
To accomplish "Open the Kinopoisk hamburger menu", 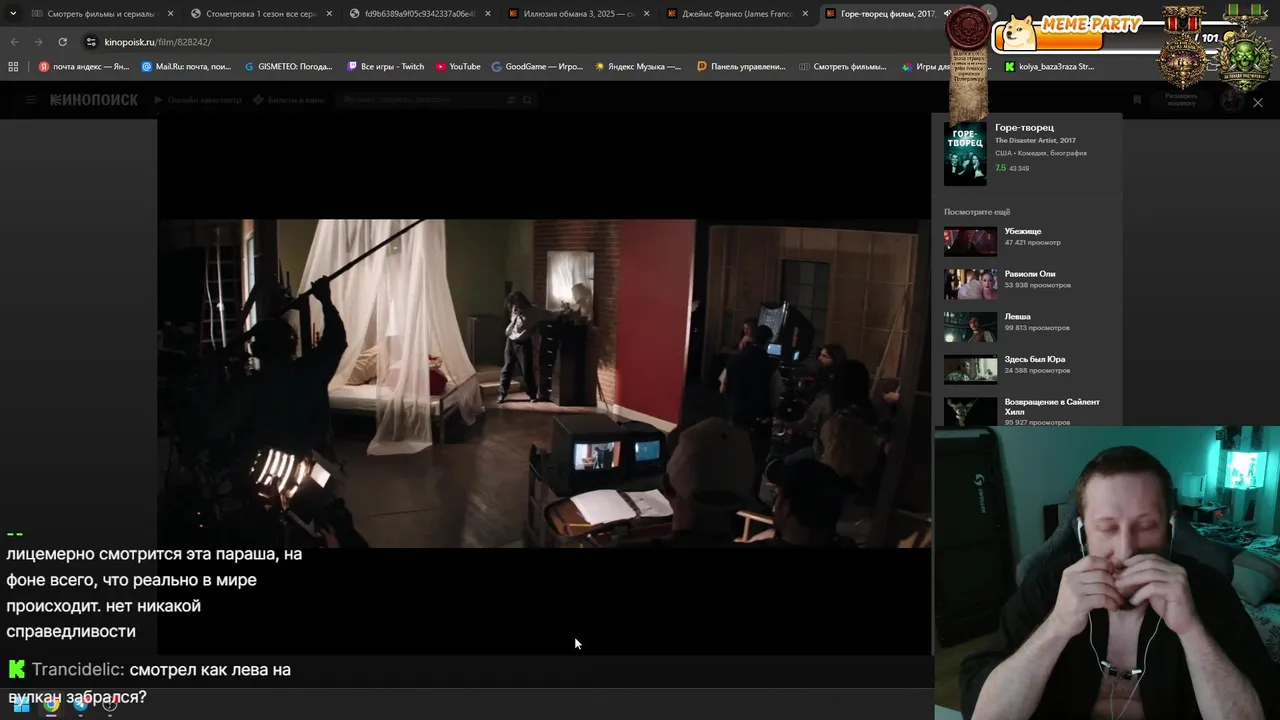I will point(31,100).
